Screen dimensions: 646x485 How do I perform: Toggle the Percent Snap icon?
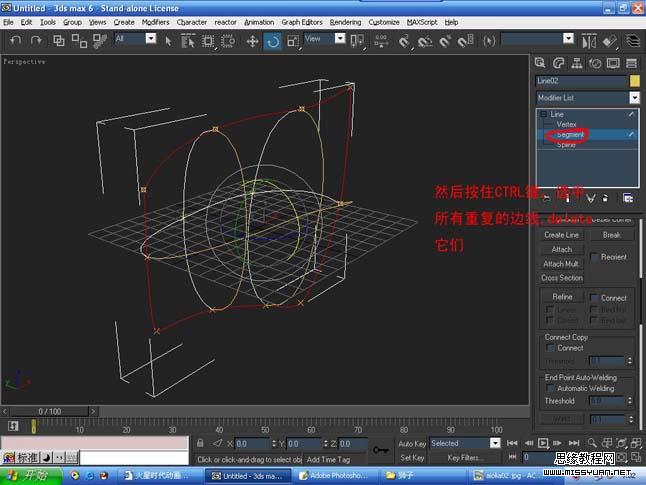(x=445, y=41)
